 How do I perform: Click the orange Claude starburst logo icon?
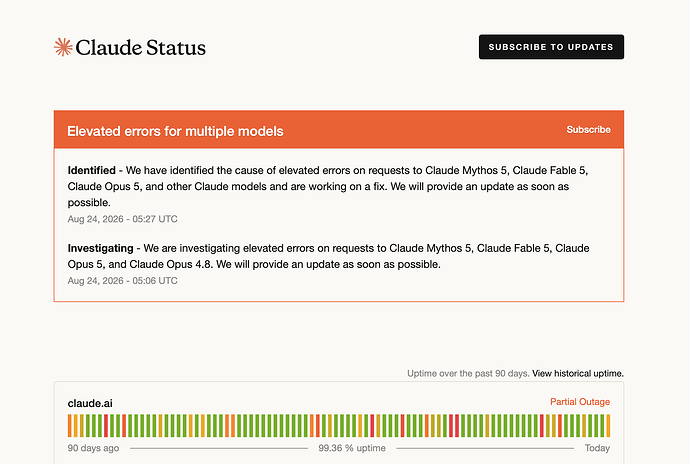click(x=63, y=47)
